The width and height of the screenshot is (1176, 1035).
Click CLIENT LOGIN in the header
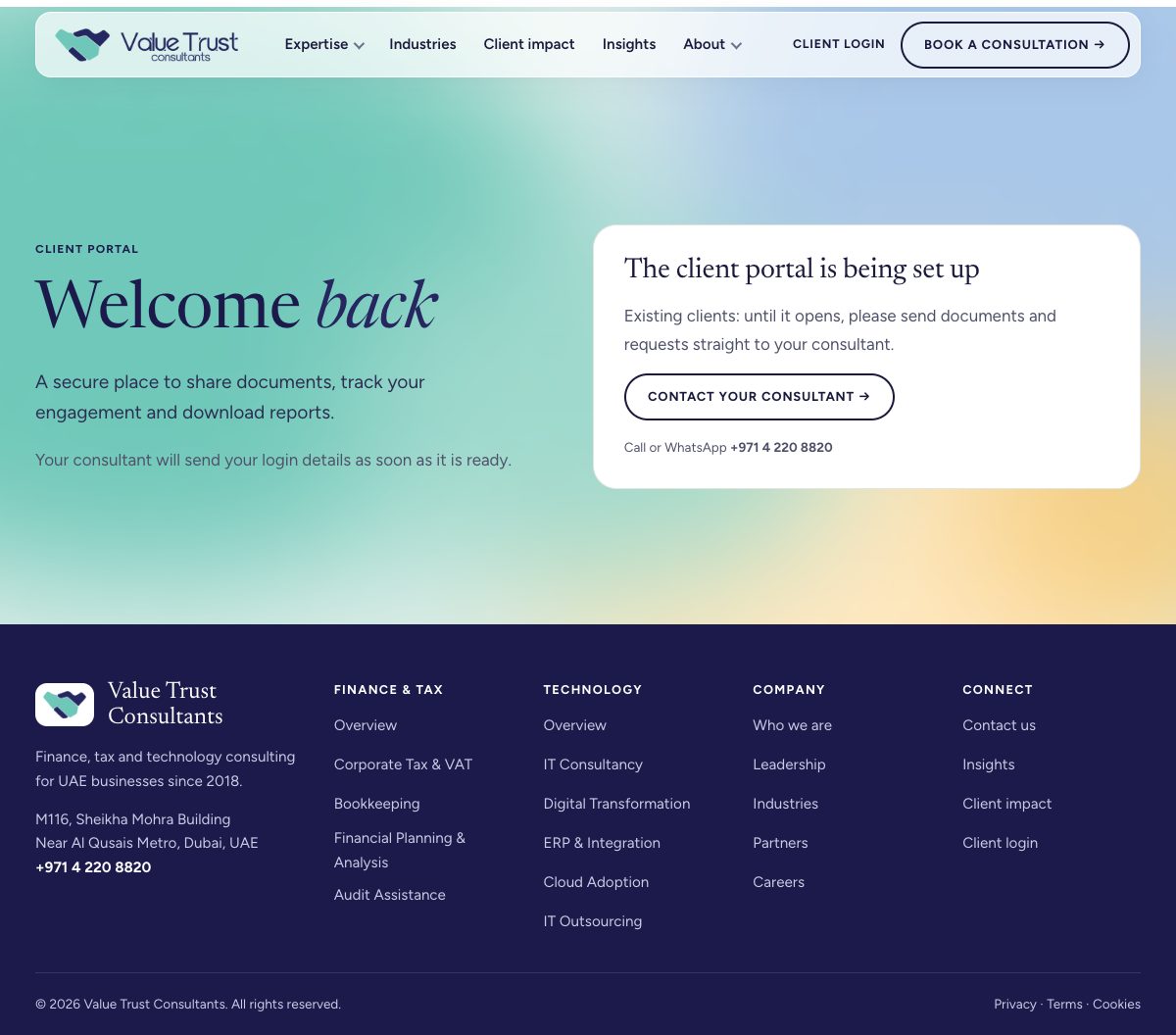coord(839,44)
